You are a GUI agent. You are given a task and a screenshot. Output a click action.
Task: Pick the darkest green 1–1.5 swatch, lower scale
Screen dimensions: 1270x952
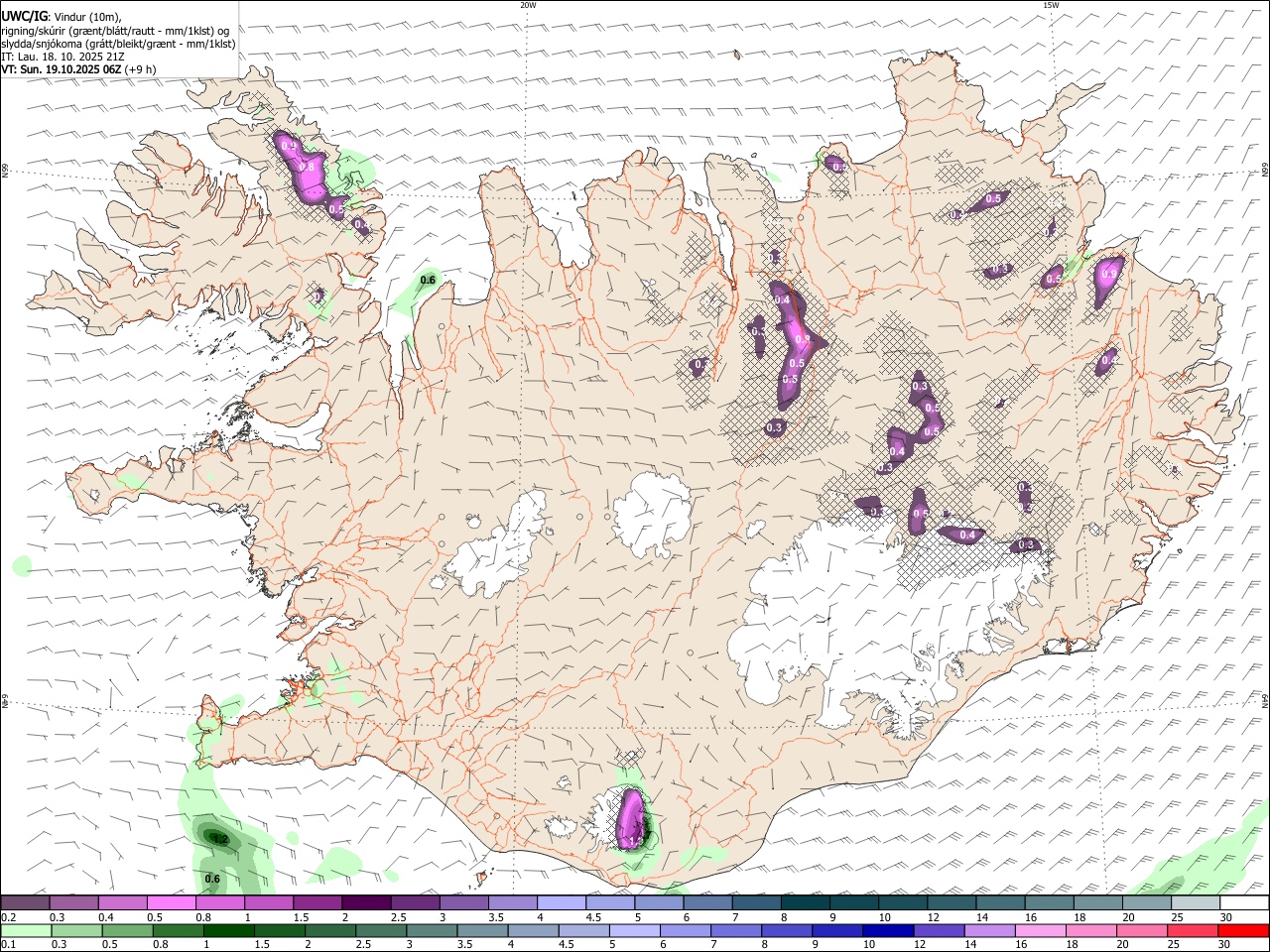point(229,930)
